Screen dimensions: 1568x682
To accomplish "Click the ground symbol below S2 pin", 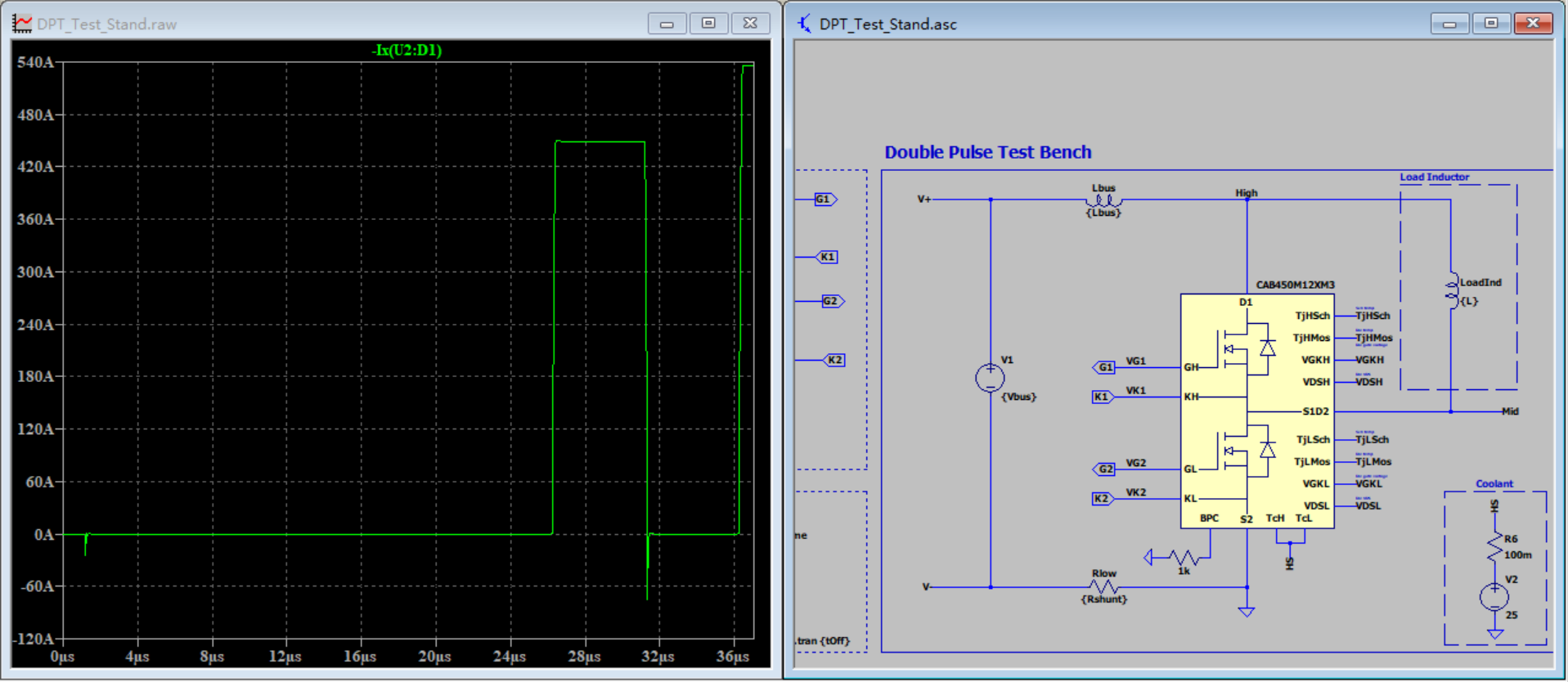I will (1247, 611).
